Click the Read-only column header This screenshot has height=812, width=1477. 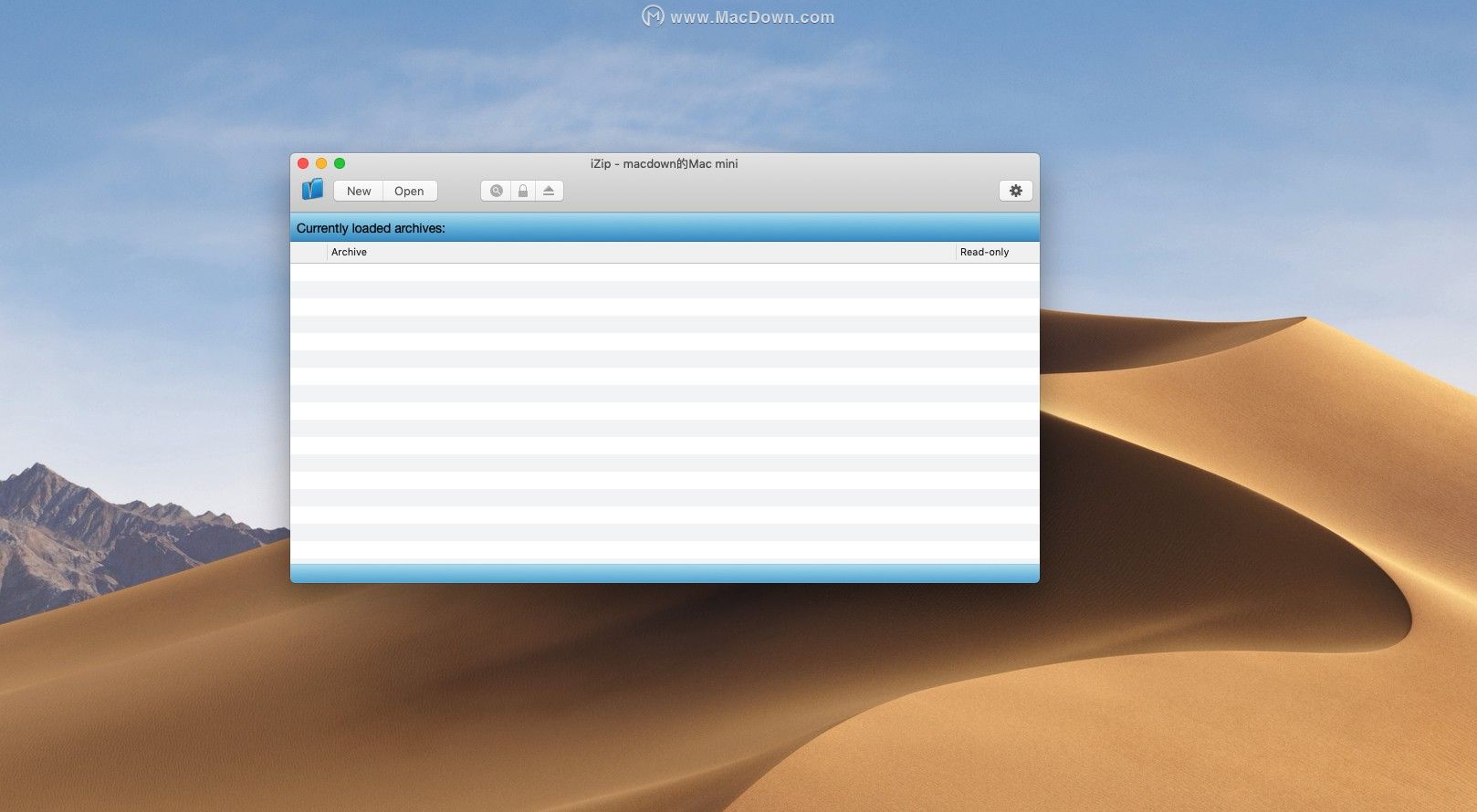(984, 252)
